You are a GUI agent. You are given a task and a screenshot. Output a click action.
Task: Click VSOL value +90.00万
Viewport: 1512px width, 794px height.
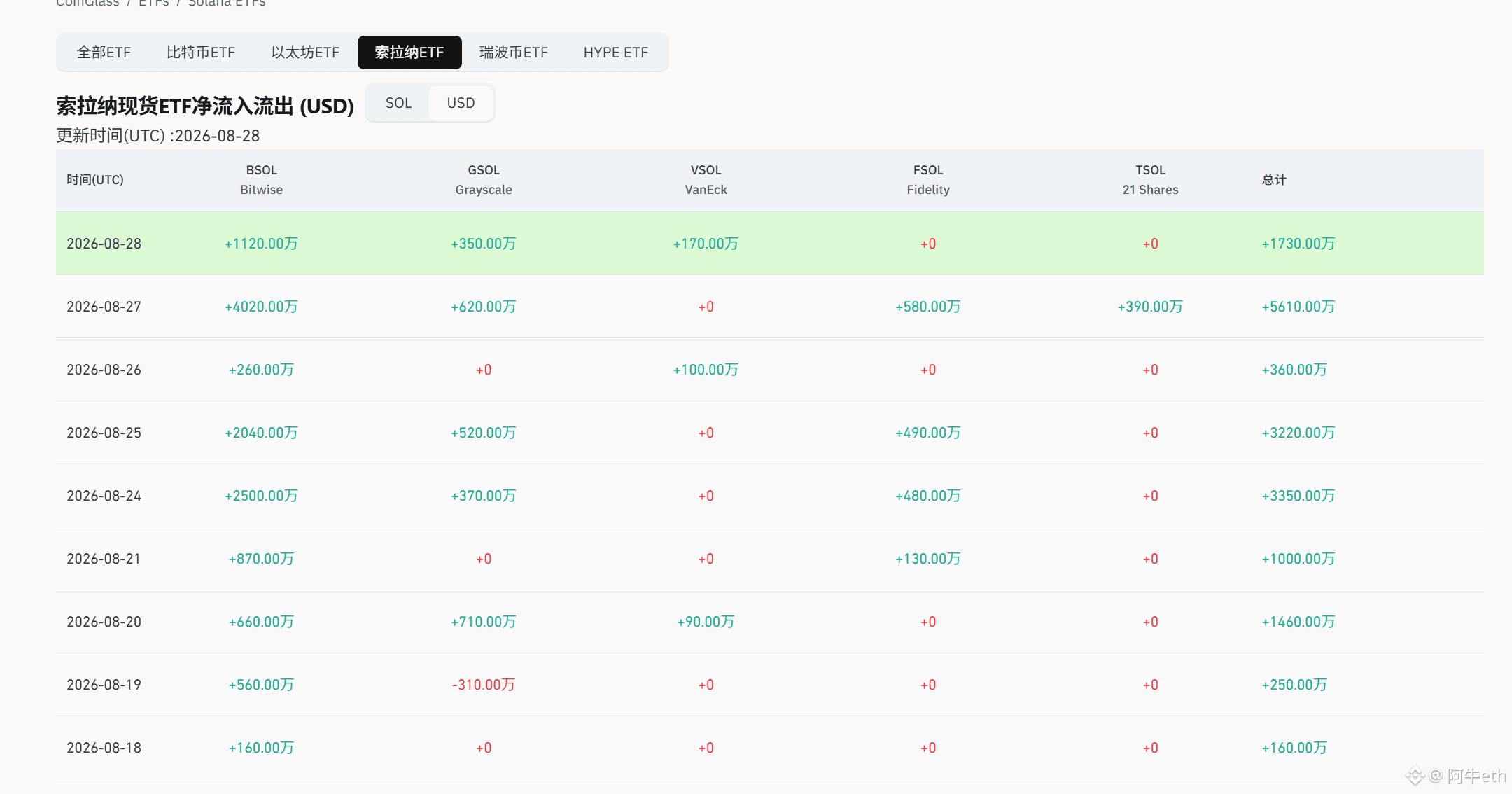pos(706,622)
